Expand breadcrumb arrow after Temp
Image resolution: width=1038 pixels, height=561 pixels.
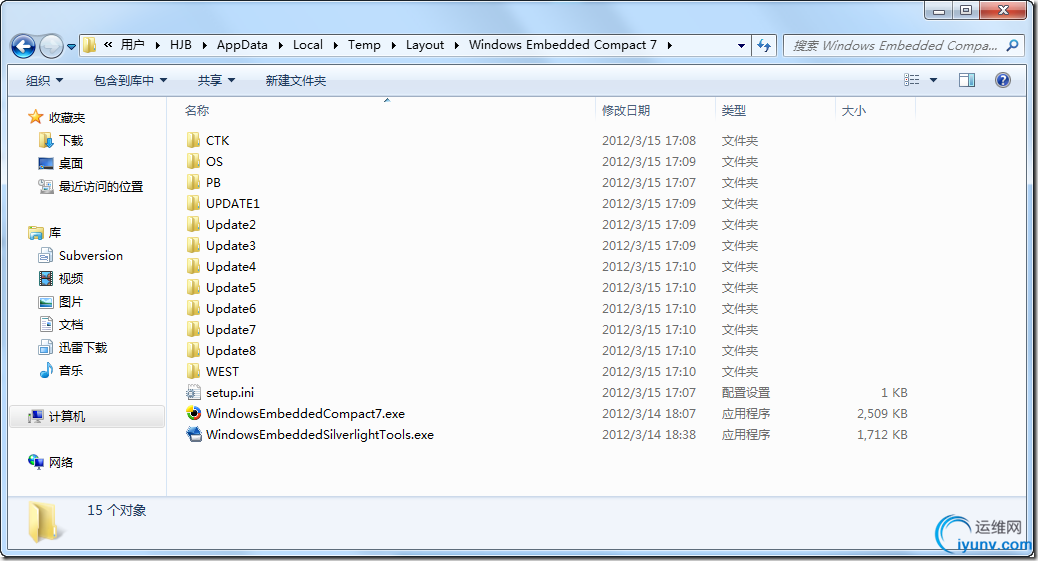pos(393,45)
